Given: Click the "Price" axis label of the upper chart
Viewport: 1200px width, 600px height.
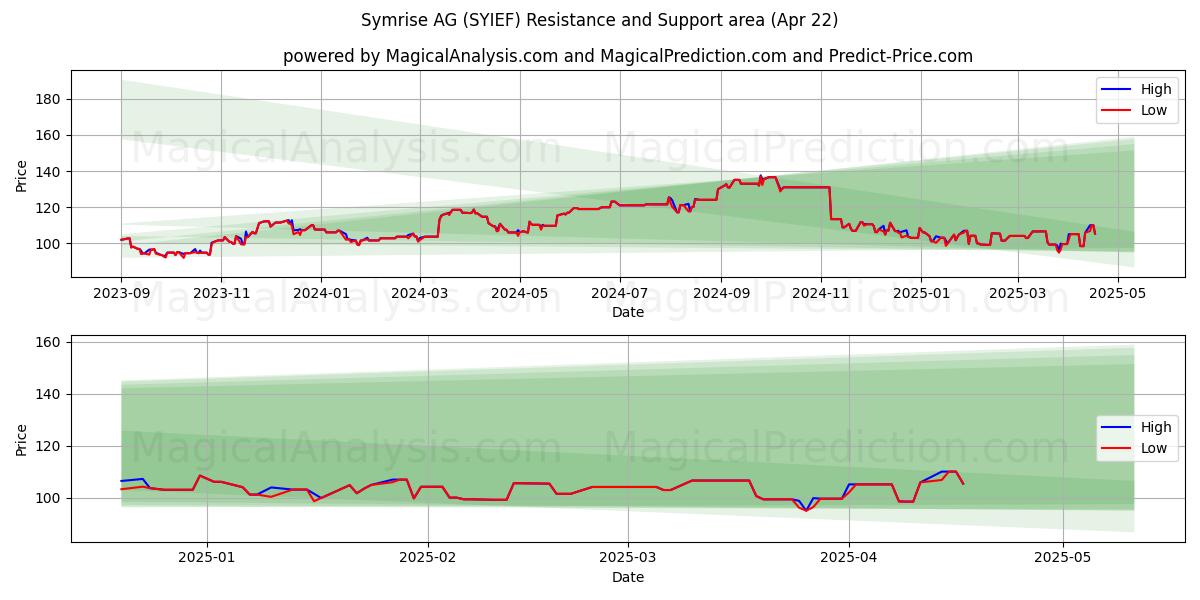Looking at the screenshot, I should (x=22, y=175).
